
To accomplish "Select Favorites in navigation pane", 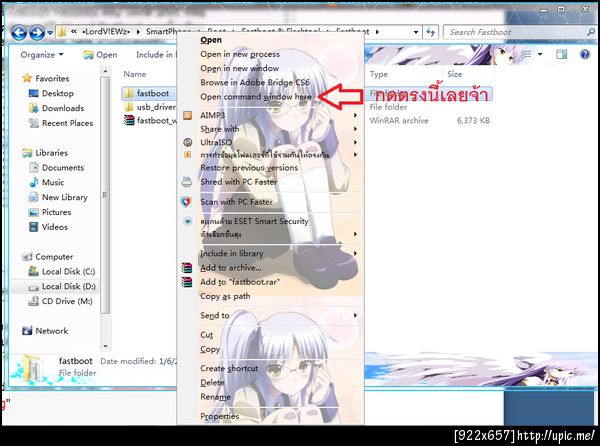I will [46, 78].
